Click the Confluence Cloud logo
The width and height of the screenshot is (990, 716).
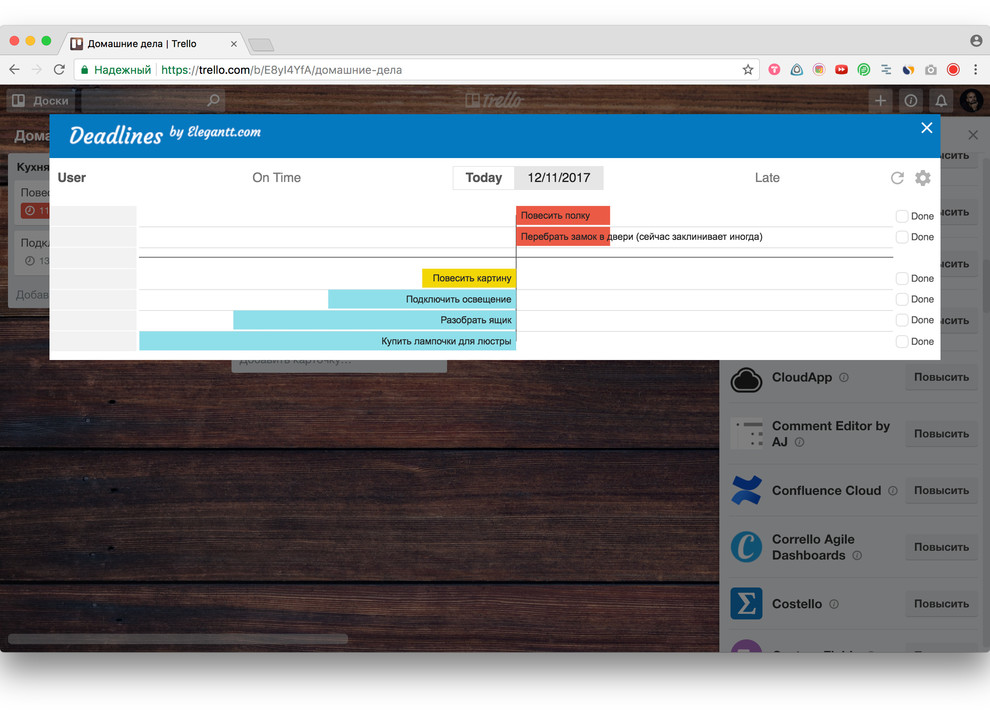746,490
